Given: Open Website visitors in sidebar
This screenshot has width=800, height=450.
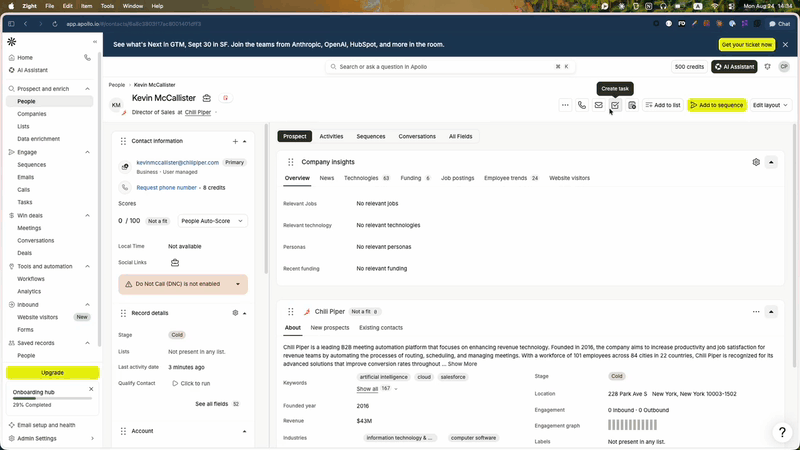Looking at the screenshot, I should coord(37,317).
